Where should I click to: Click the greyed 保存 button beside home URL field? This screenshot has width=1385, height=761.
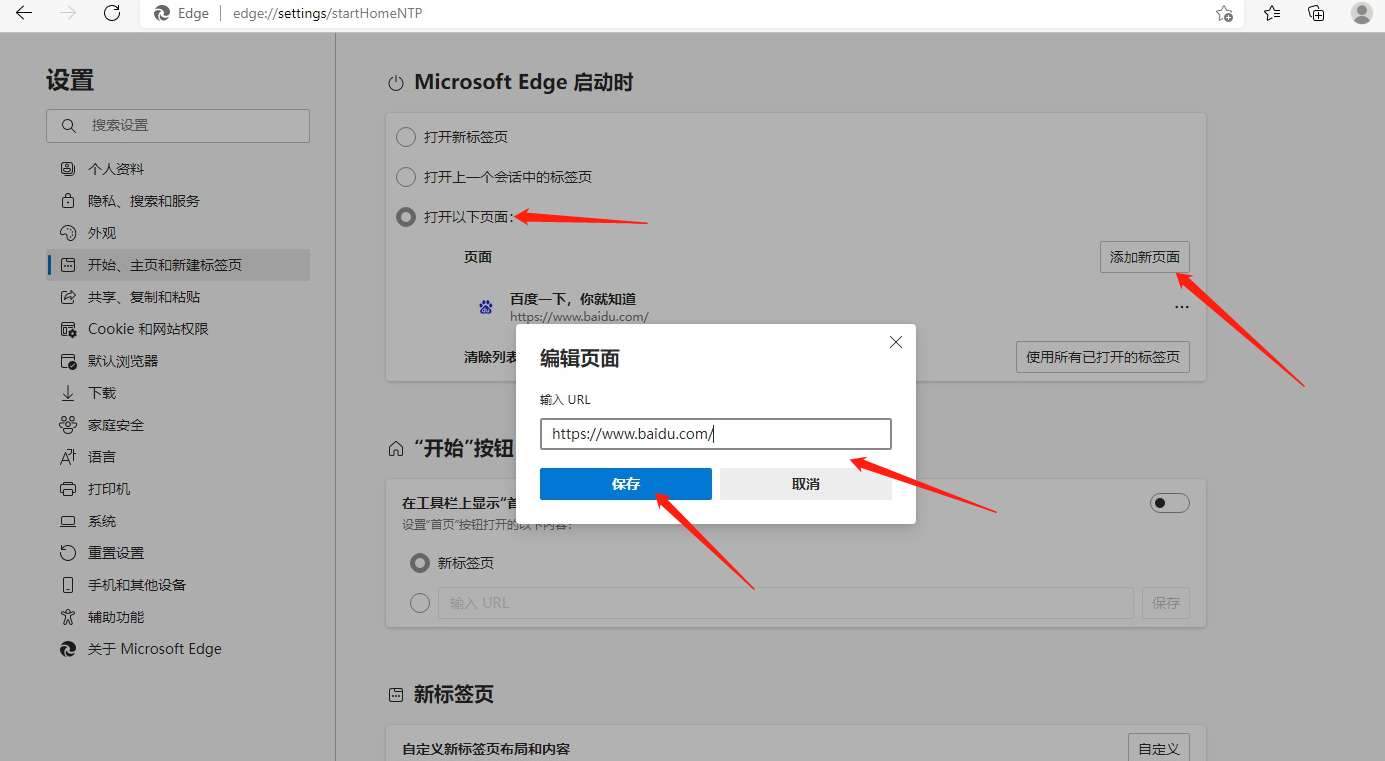click(x=1166, y=603)
